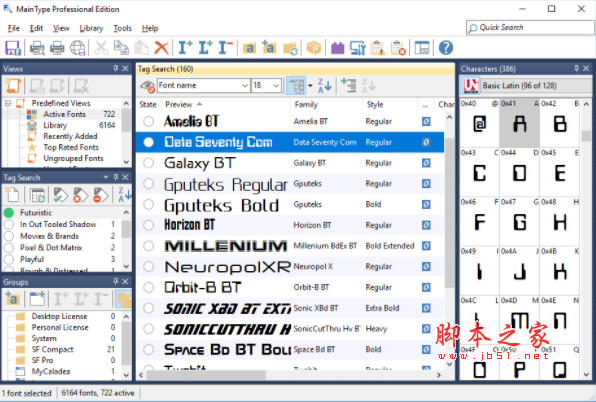
Task: Click the window layout toolbar icon
Action: point(422,48)
